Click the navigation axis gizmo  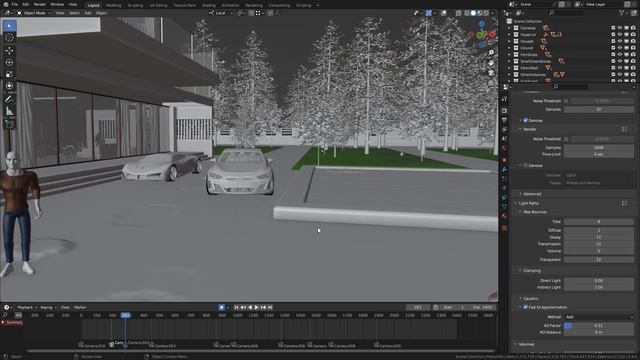482,35
